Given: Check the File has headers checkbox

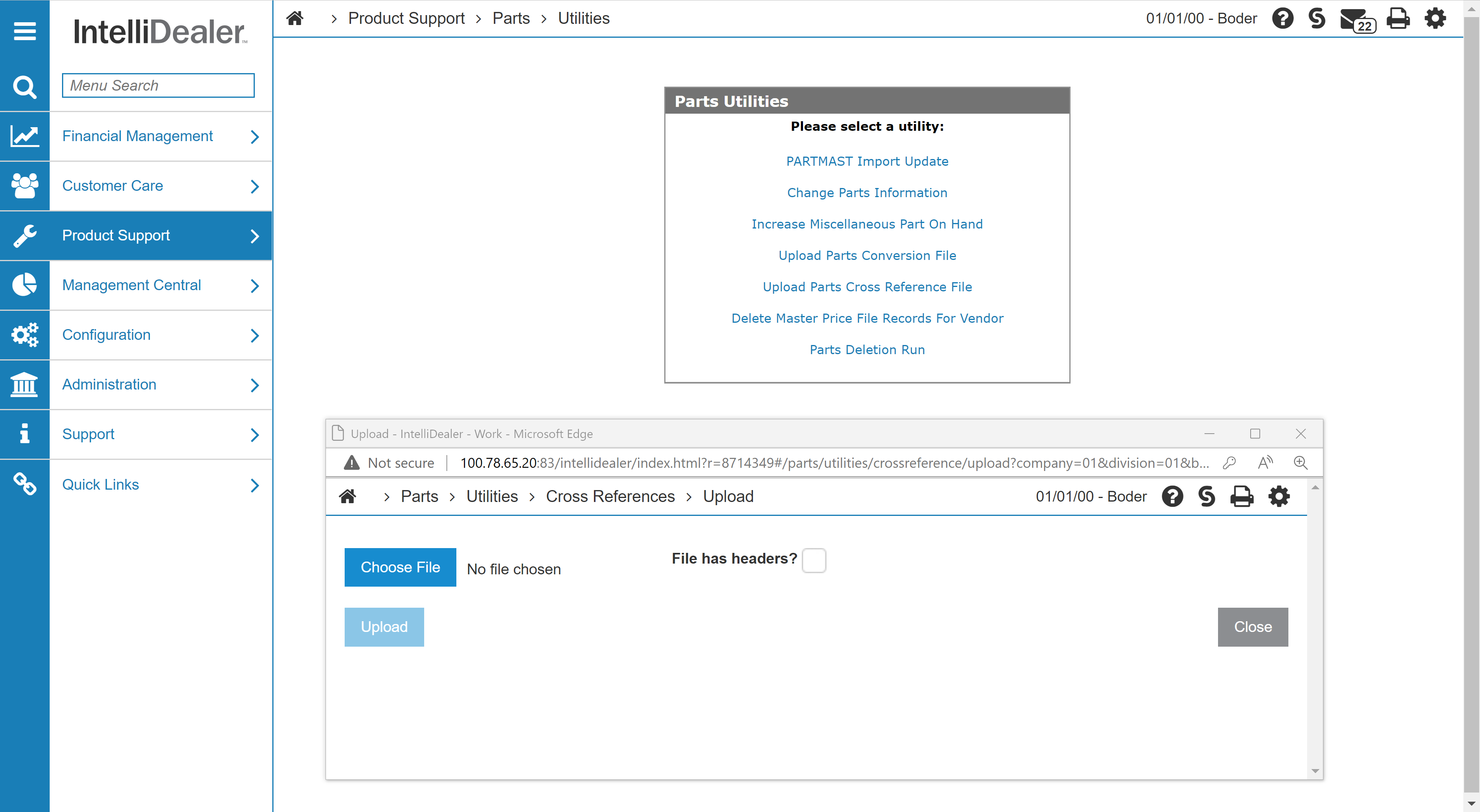Looking at the screenshot, I should click(813, 560).
